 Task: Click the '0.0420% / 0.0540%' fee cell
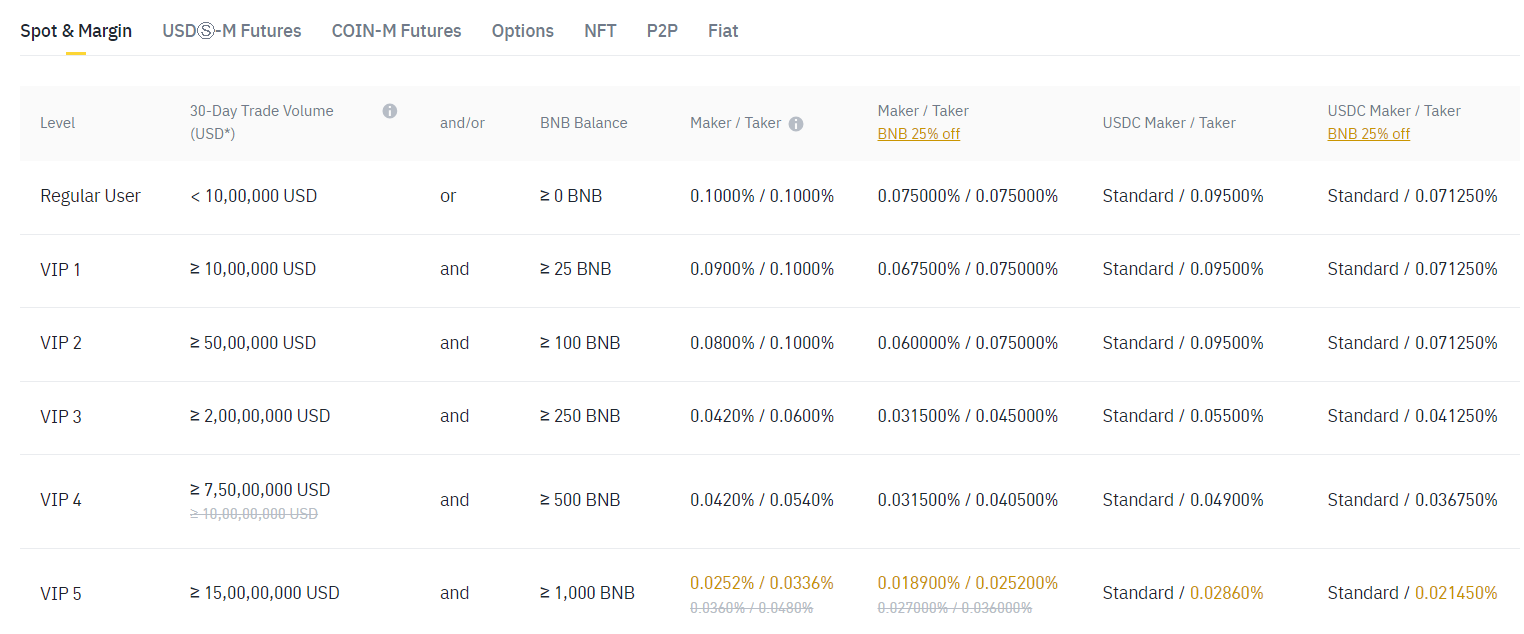point(762,500)
